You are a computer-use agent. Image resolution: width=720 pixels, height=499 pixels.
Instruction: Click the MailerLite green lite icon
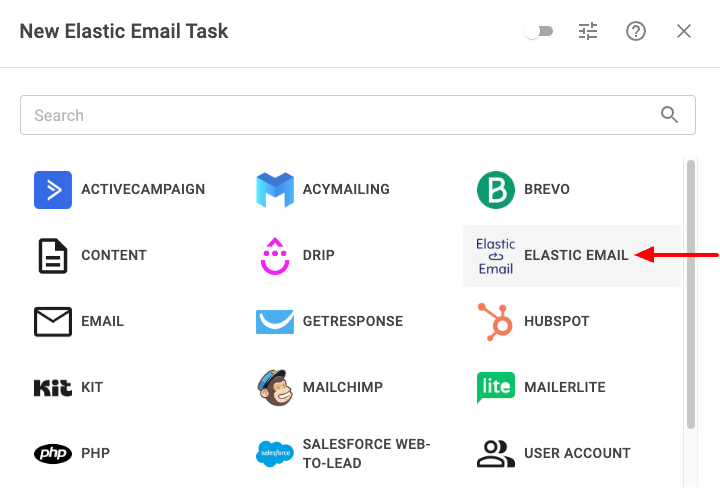pos(495,387)
